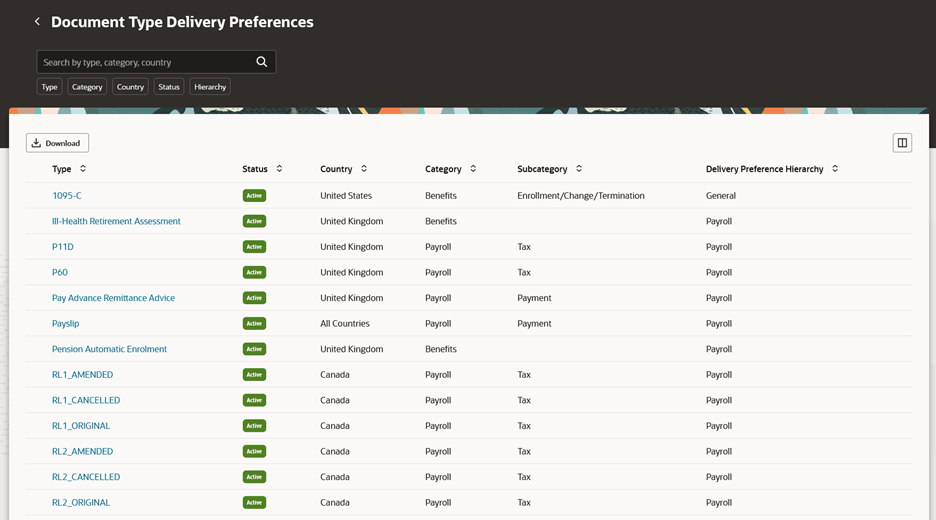Open the Payslip document type link
Viewport: 936px width, 520px height.
click(66, 324)
